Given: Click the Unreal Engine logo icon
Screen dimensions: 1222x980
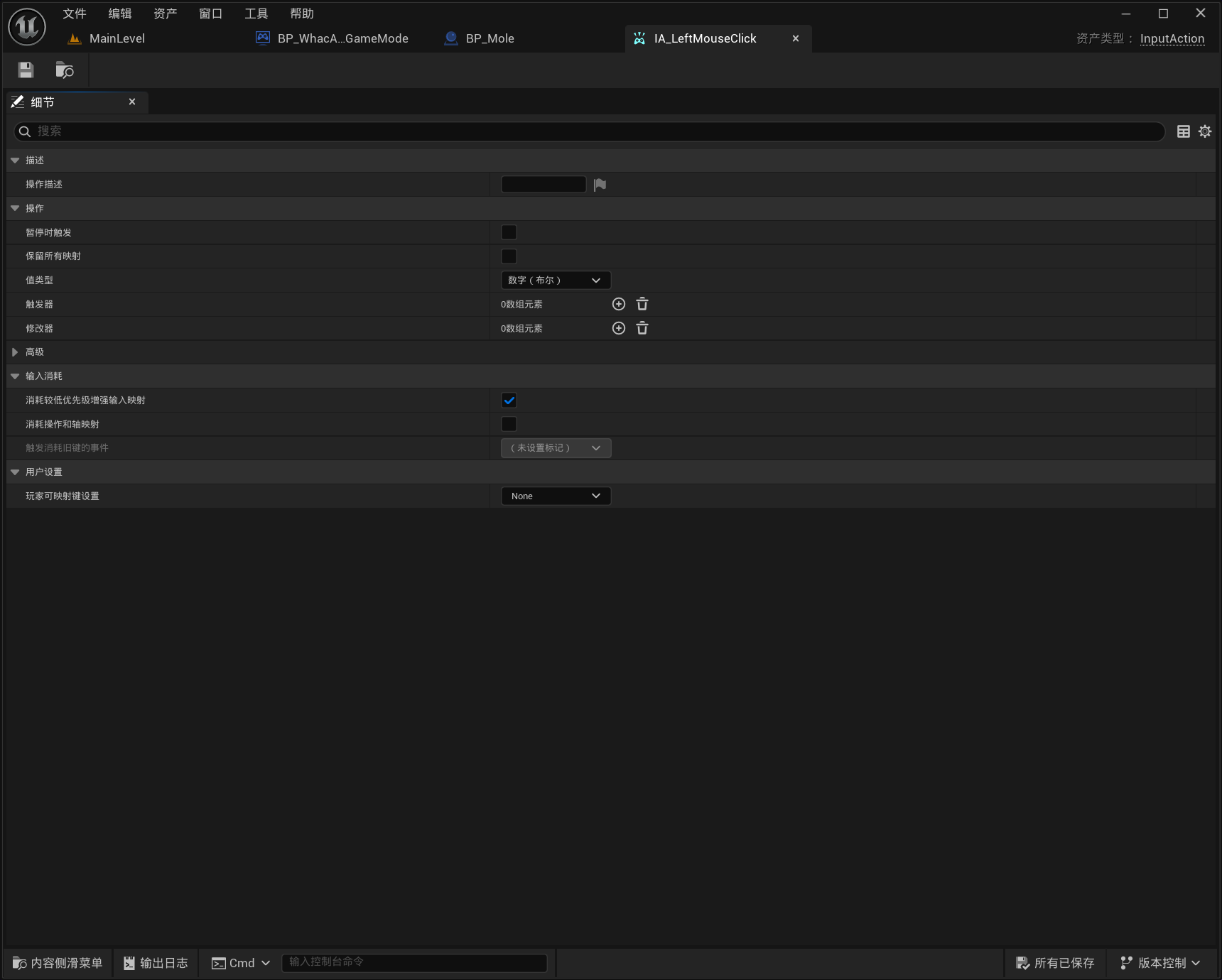Looking at the screenshot, I should (x=27, y=27).
